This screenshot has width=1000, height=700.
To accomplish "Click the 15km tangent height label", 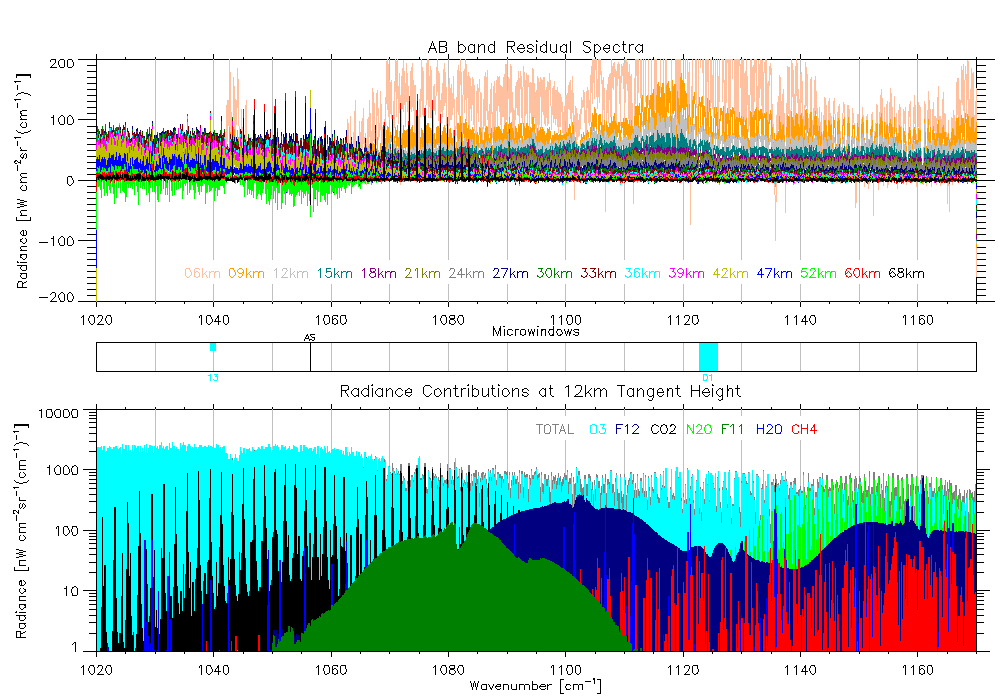I will pos(334,273).
